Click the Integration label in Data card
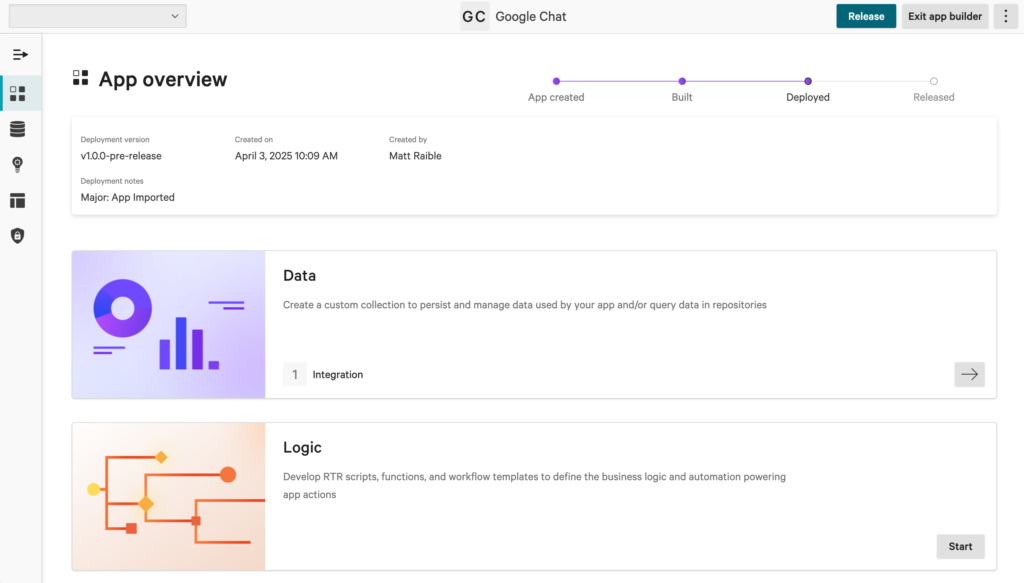1024x583 pixels. pyautogui.click(x=338, y=375)
